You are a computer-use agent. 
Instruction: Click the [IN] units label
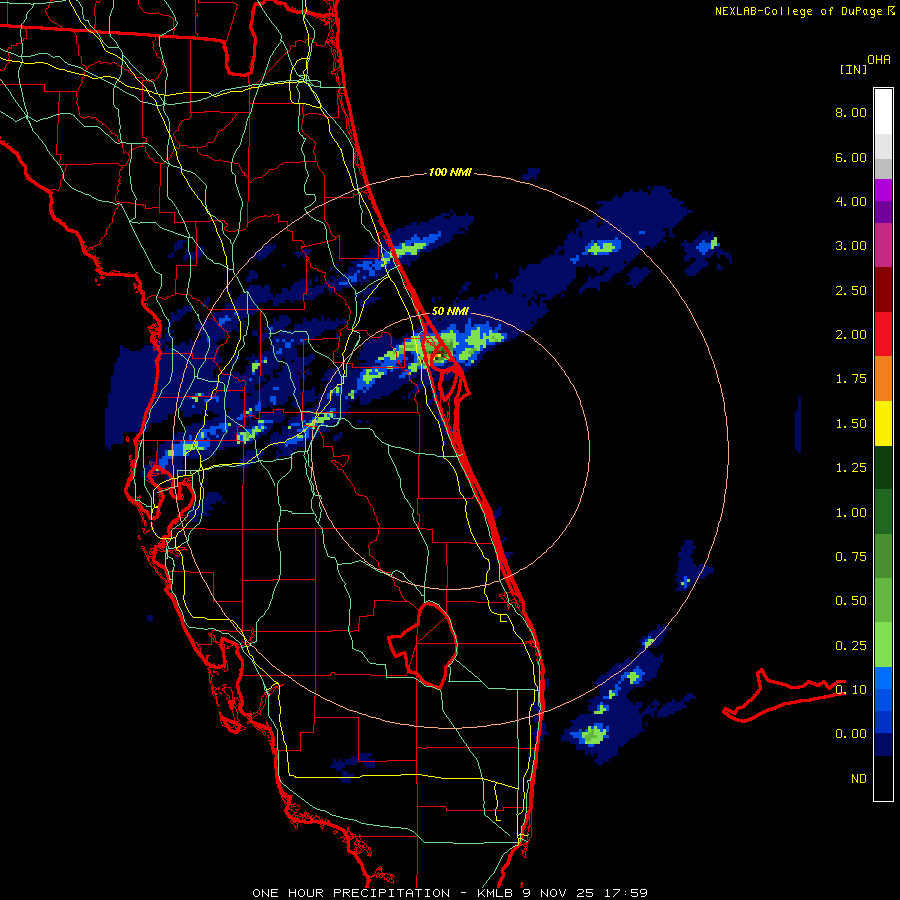853,70
